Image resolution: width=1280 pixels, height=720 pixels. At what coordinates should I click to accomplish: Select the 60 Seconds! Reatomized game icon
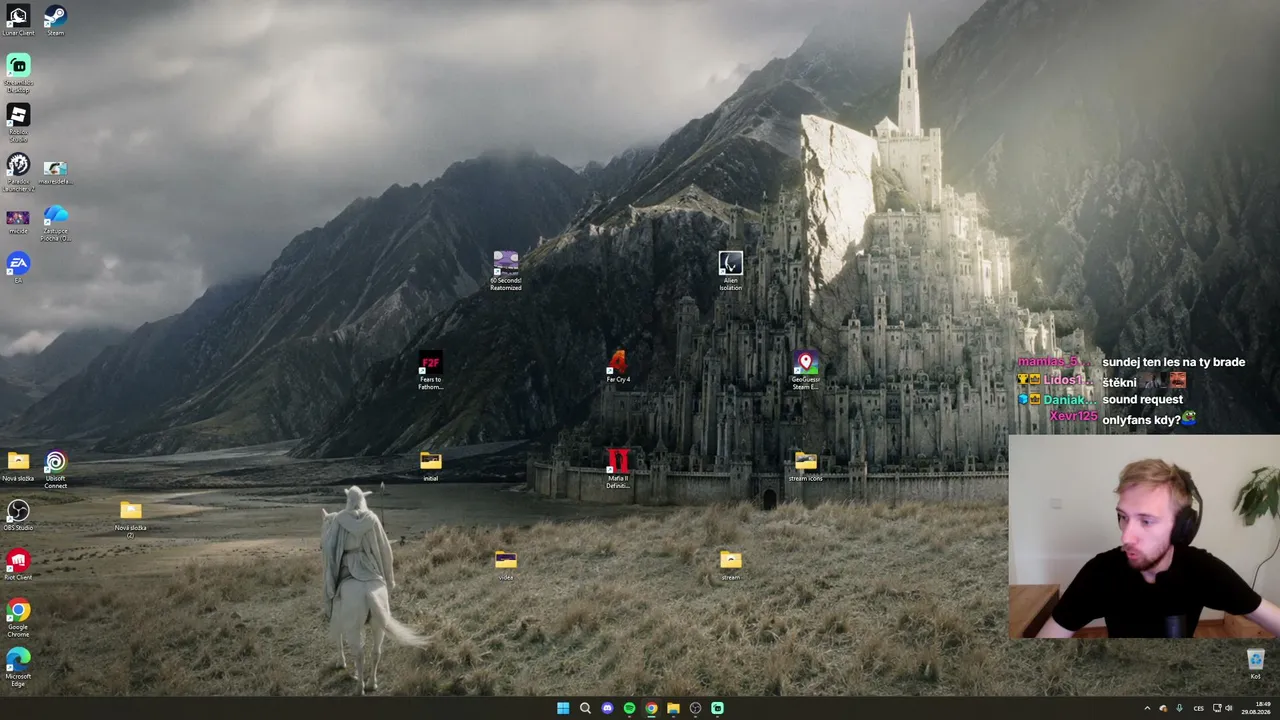pos(506,270)
